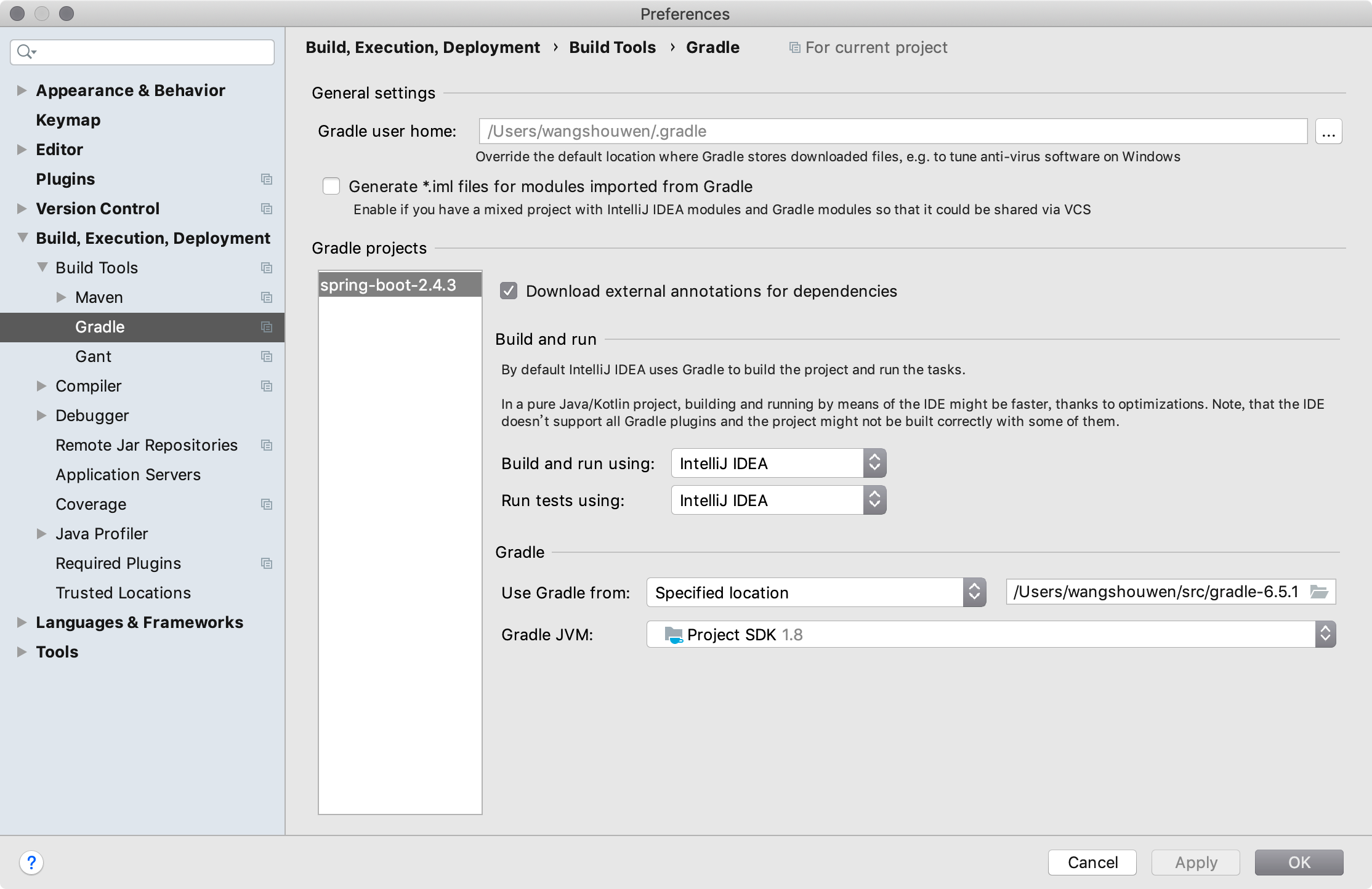1372x889 pixels.
Task: Click the project-level icon beside Compiler
Action: point(267,386)
